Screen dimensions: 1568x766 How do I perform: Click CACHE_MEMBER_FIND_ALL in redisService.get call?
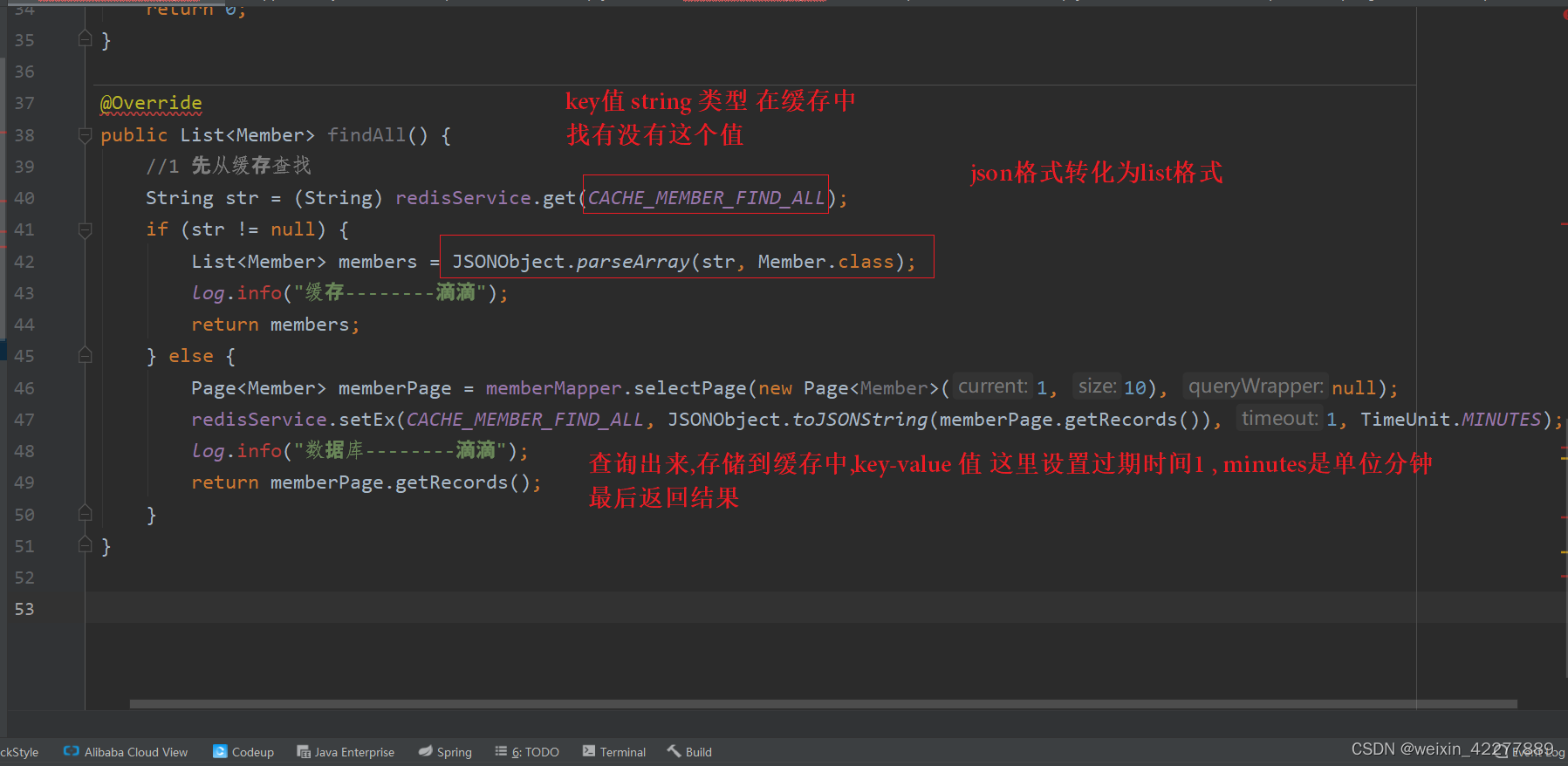coord(706,198)
